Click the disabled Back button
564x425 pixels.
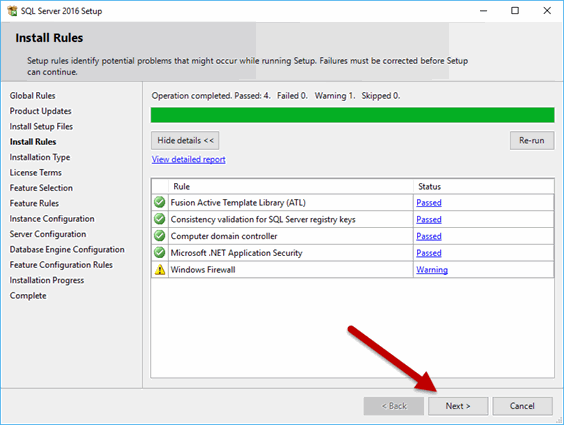pyautogui.click(x=394, y=406)
